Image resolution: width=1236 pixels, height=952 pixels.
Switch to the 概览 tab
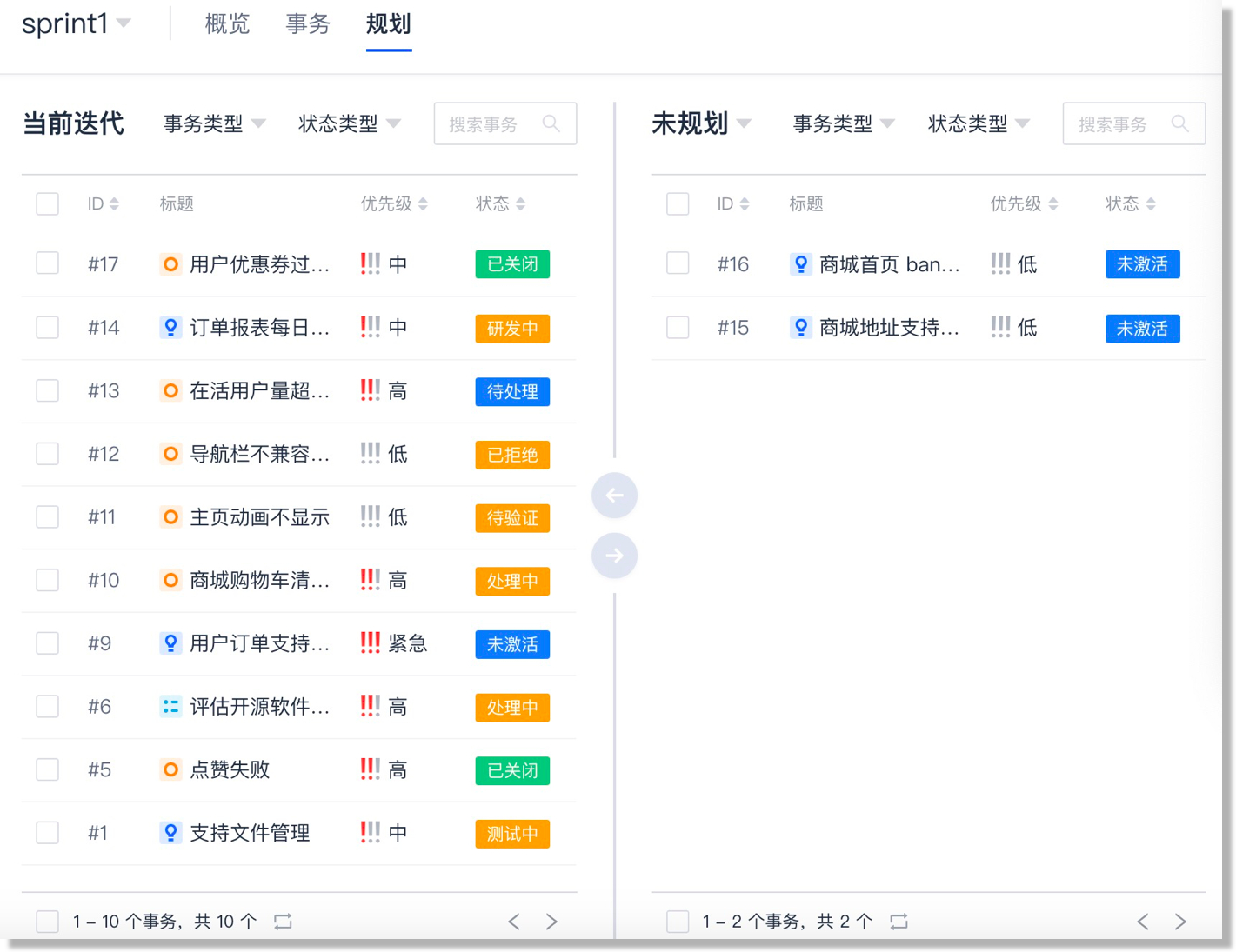[x=227, y=24]
